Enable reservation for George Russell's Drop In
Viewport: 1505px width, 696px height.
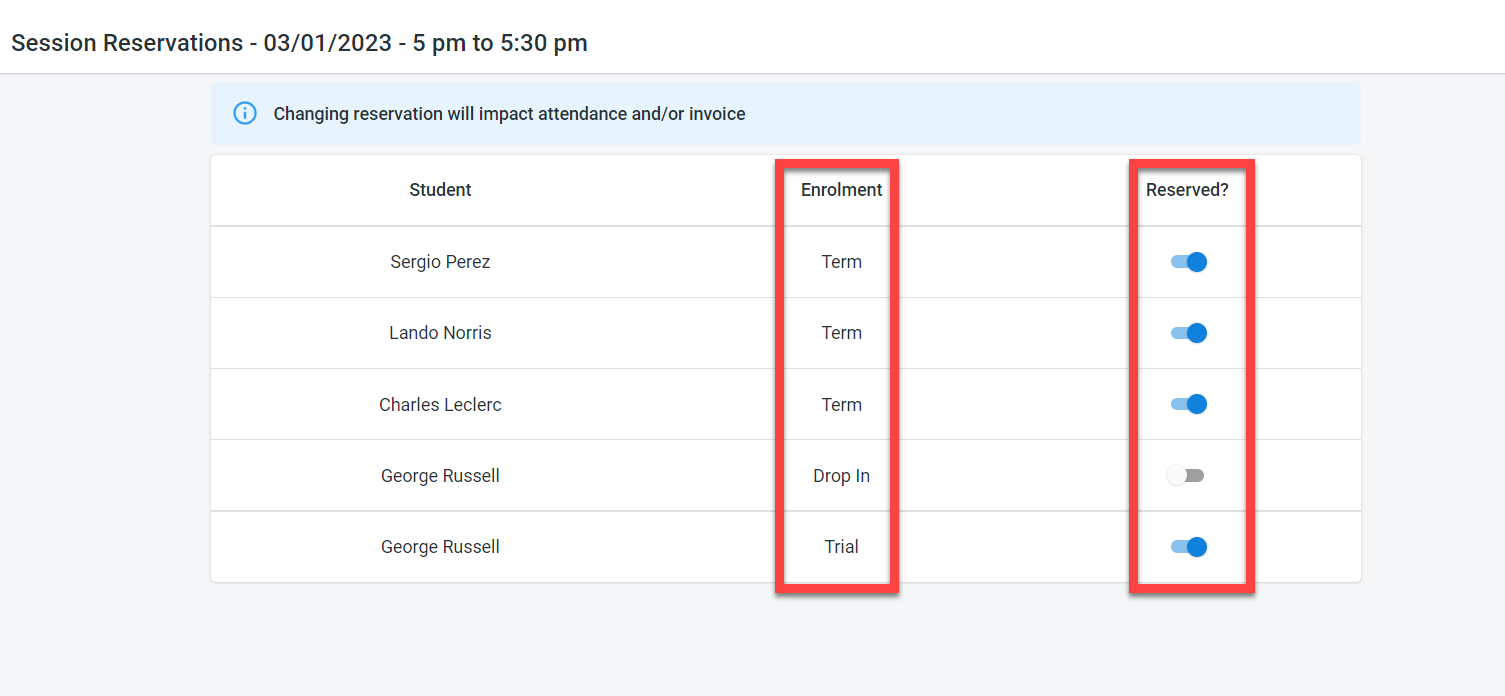[1186, 476]
